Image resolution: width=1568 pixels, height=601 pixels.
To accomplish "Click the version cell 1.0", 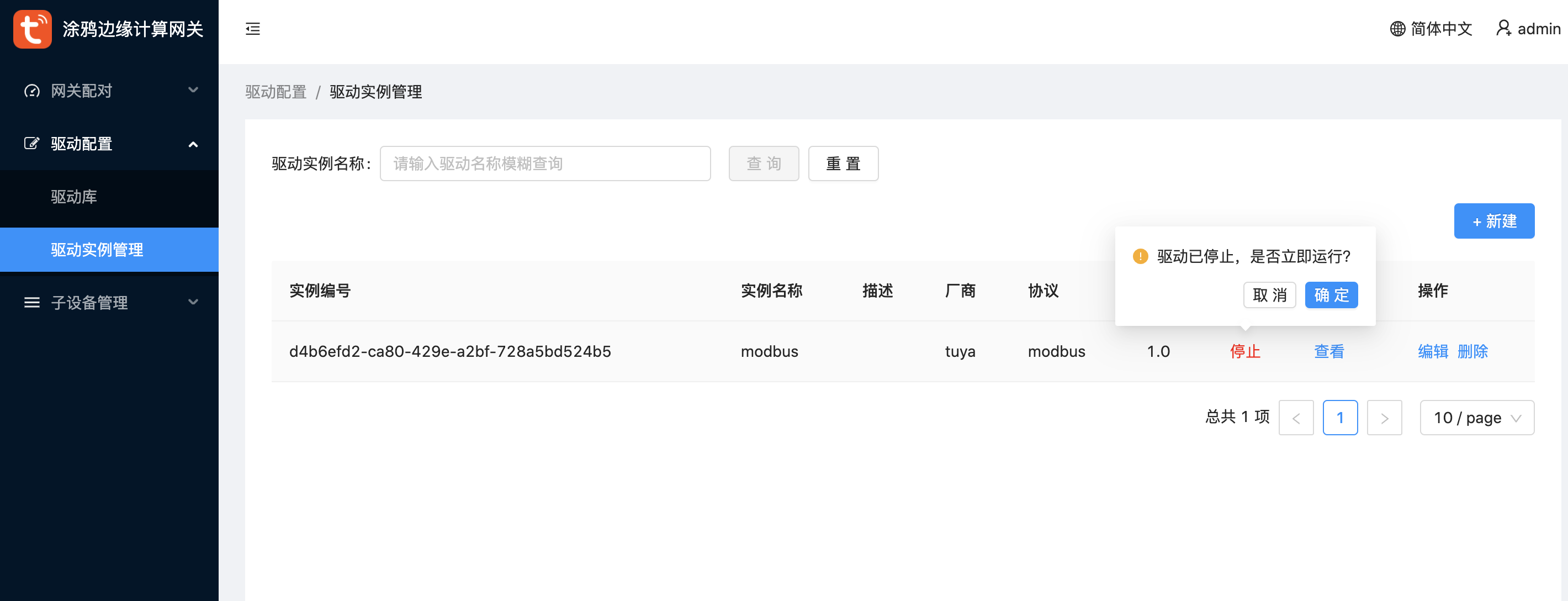I will coord(1158,351).
